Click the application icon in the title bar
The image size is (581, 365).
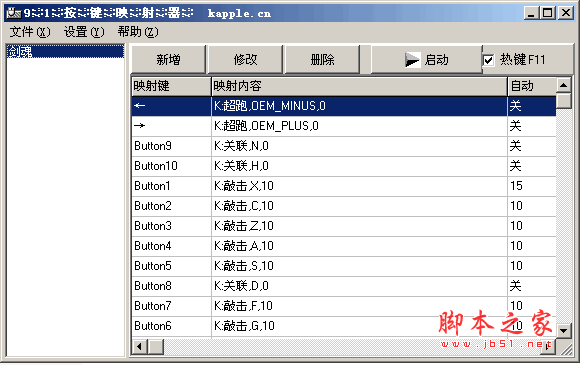tap(13, 13)
